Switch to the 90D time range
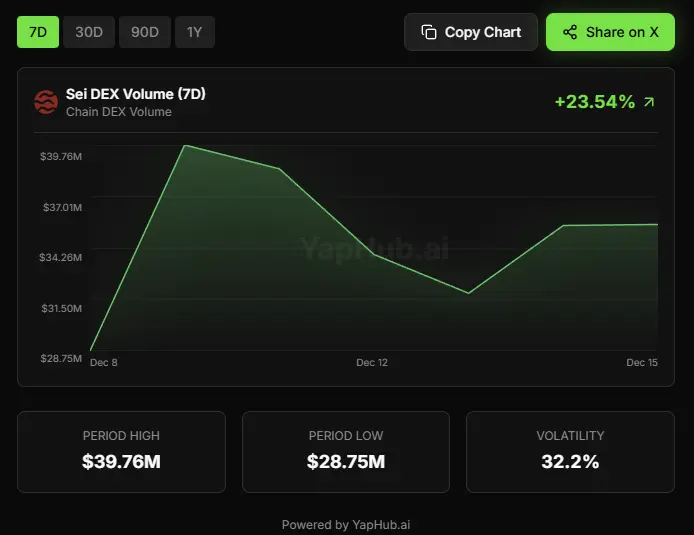The image size is (694, 535). point(145,32)
